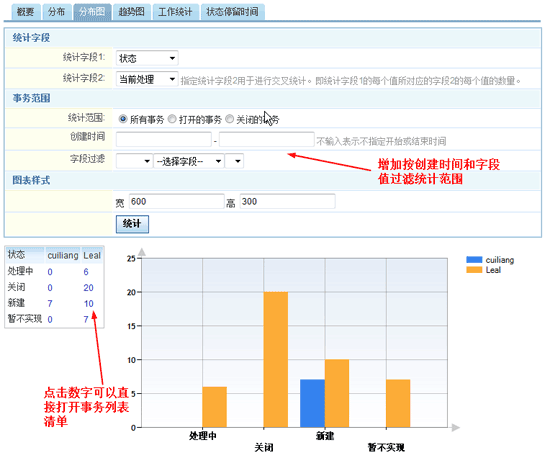Click the 事务范围 section header
This screenshot has height=458, width=550.
point(31,98)
